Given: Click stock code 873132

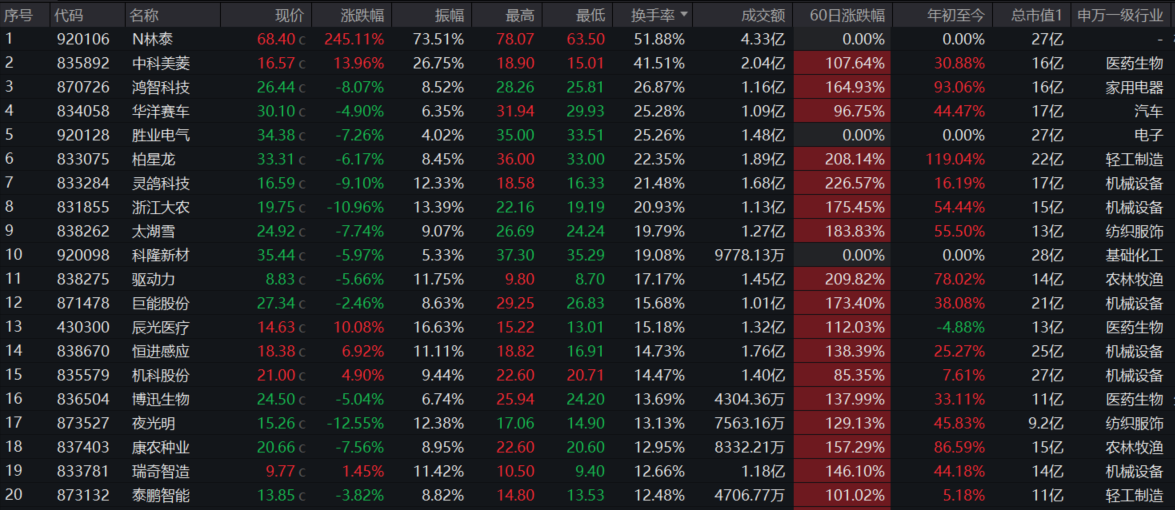Looking at the screenshot, I should 83,495.
